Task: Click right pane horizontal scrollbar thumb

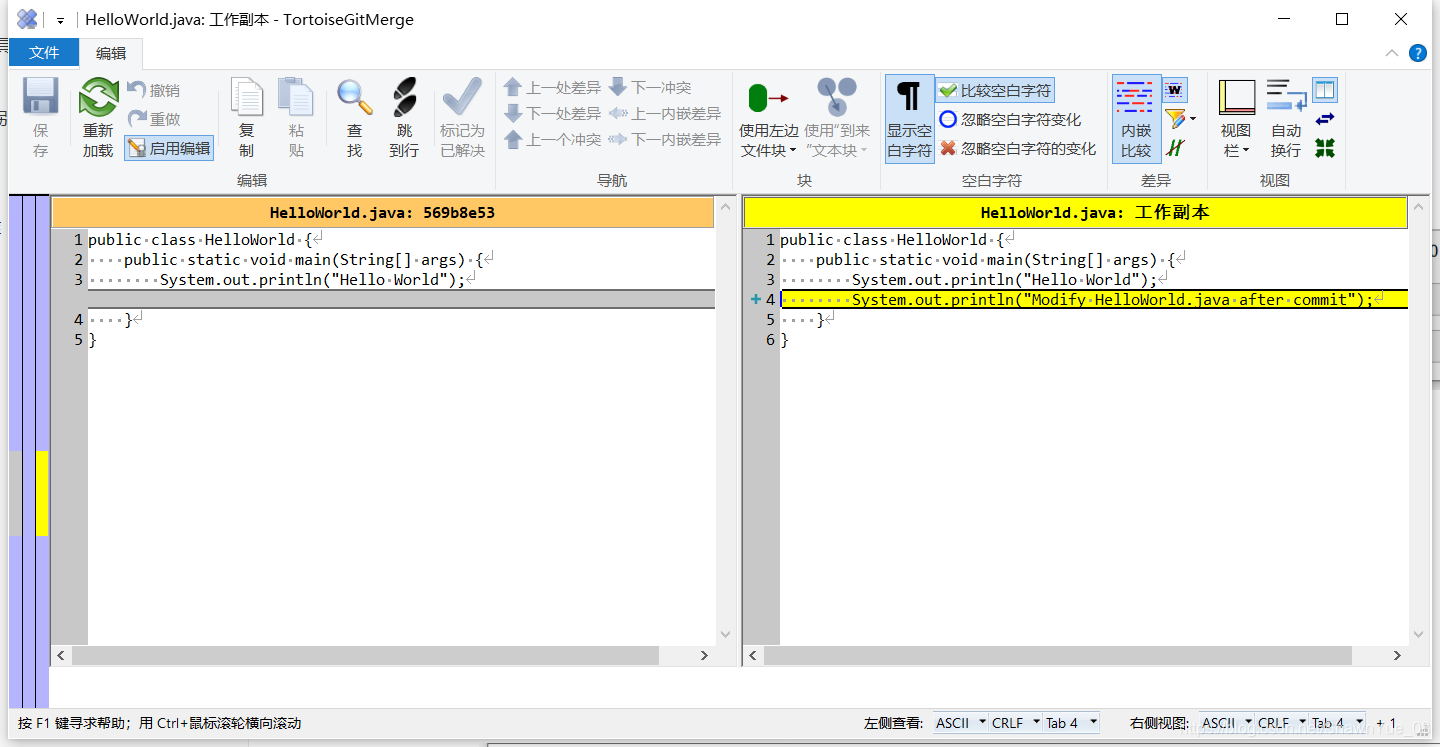Action: (x=1057, y=655)
